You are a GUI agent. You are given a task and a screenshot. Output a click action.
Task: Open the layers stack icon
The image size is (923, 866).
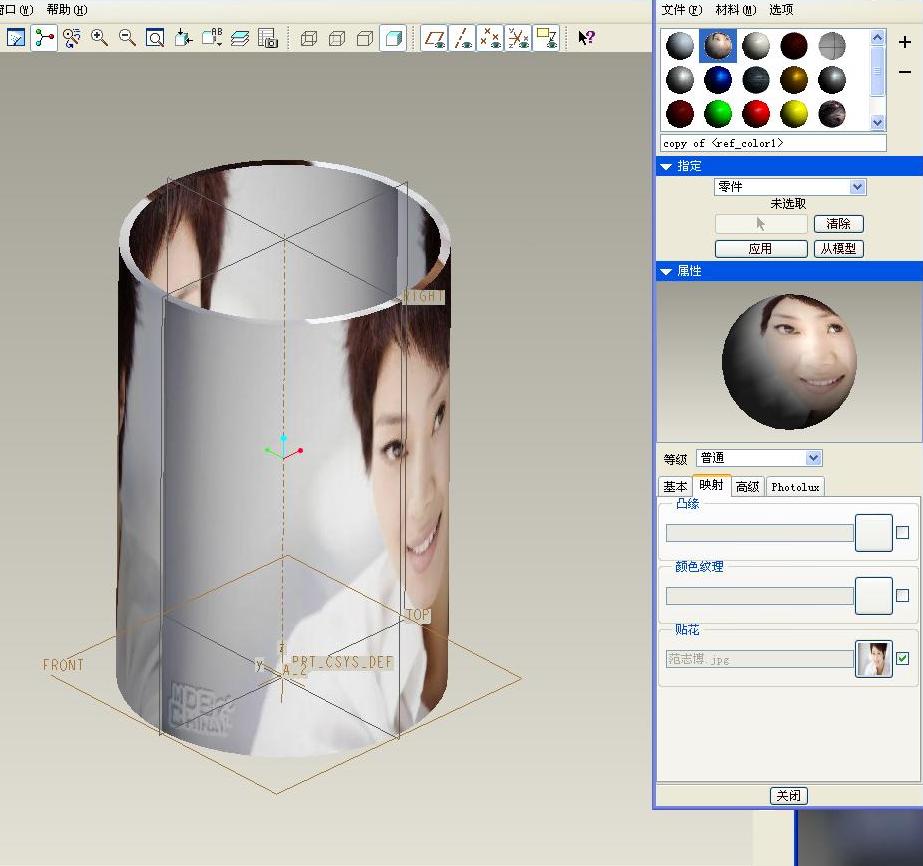click(239, 38)
